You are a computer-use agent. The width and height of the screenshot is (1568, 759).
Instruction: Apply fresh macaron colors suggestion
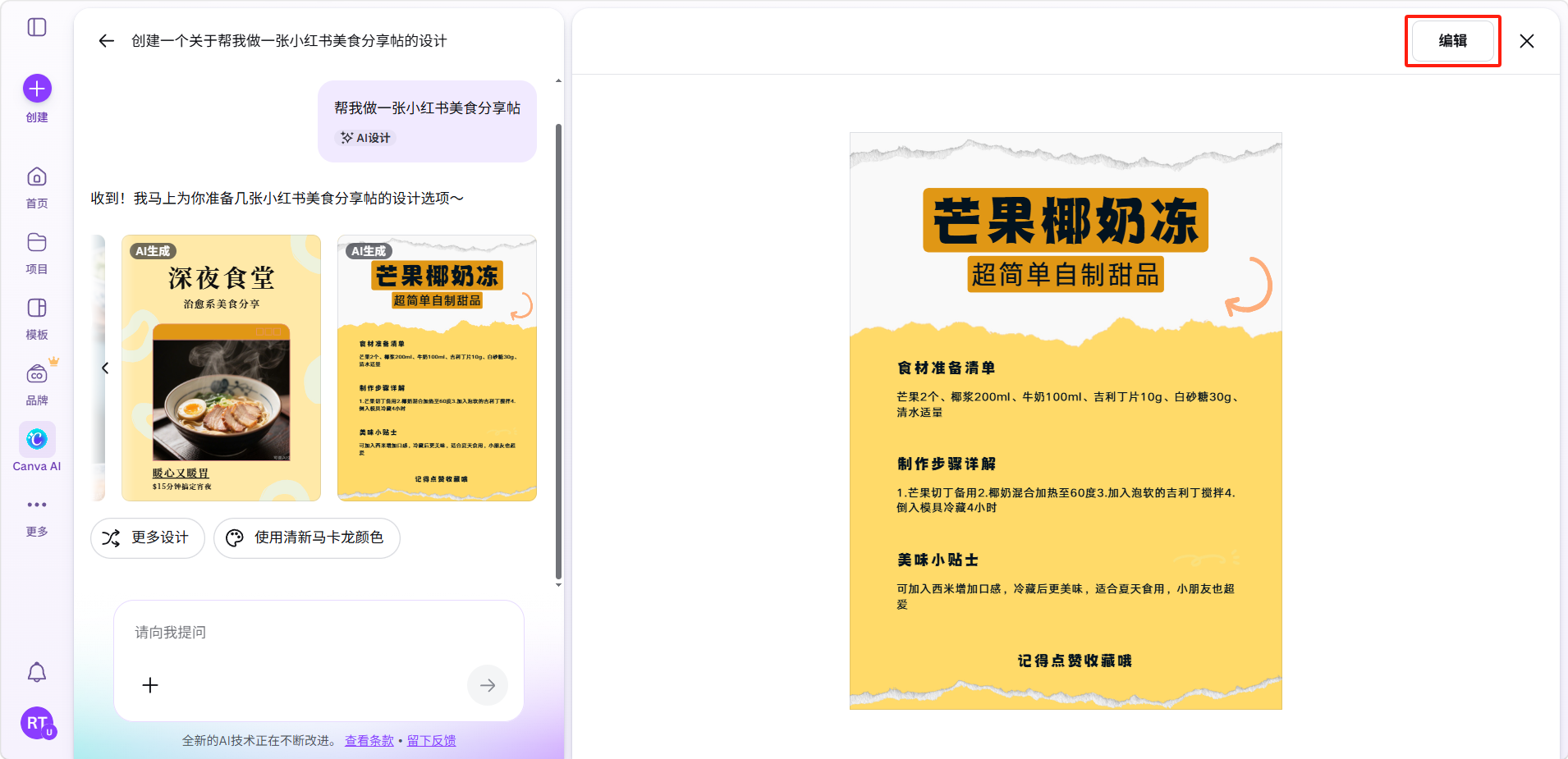click(306, 538)
